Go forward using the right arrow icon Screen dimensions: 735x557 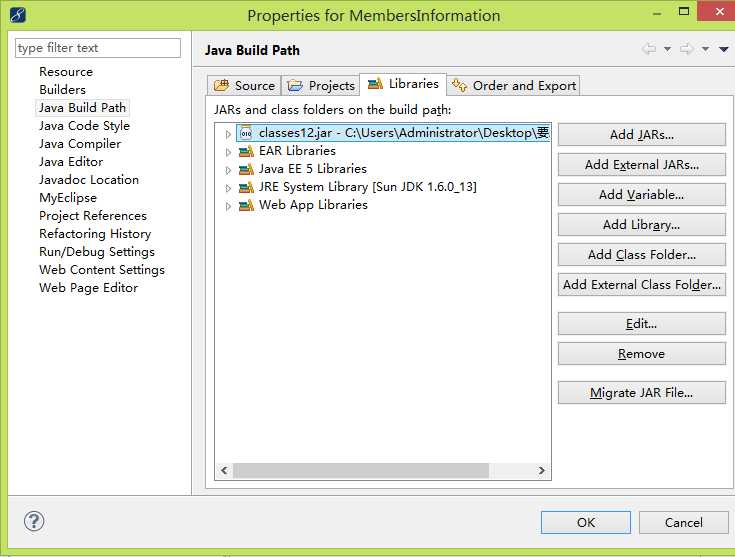click(x=687, y=49)
